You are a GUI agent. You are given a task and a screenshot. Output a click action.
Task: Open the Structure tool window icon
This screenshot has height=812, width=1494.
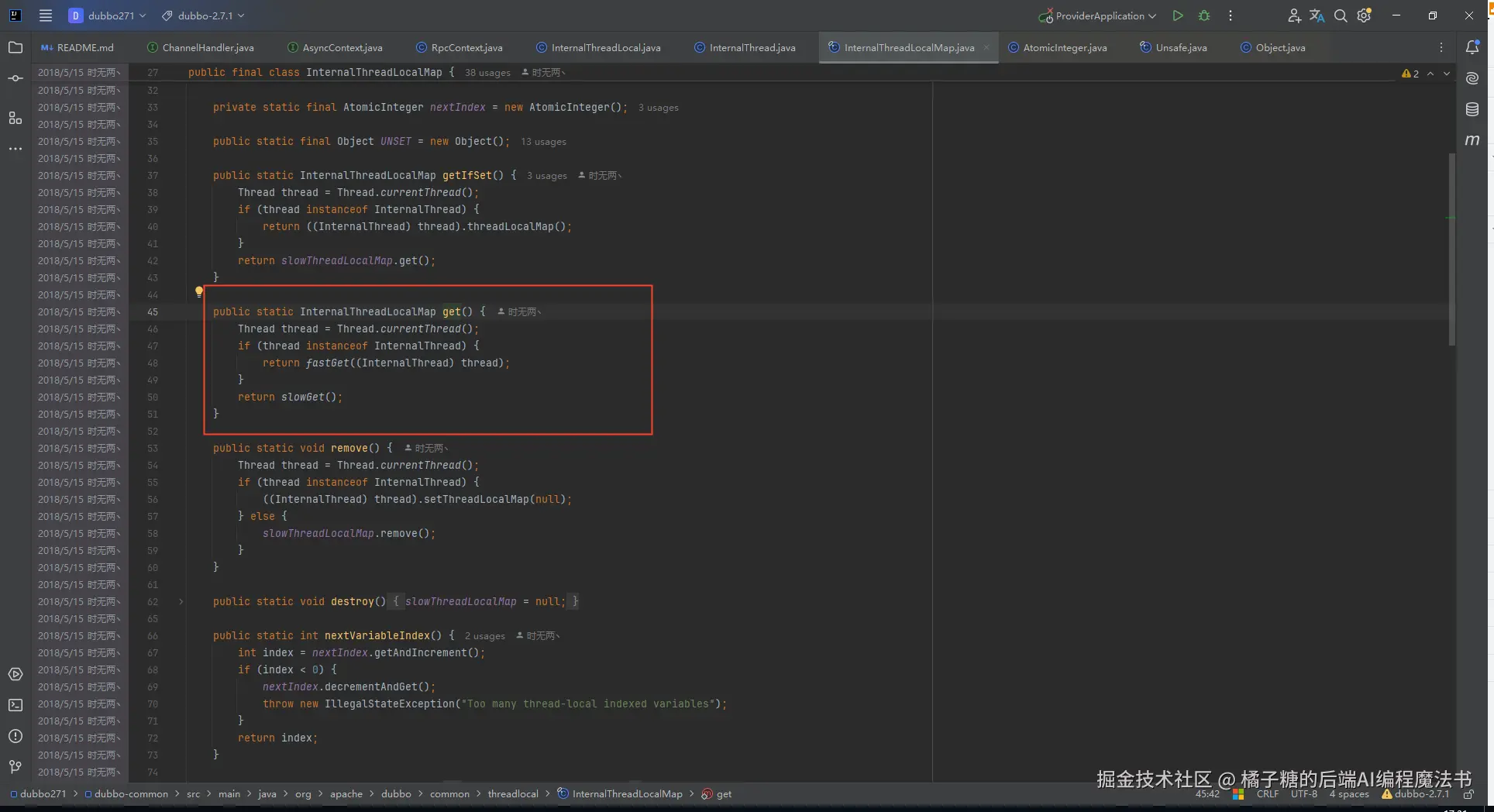tap(15, 118)
